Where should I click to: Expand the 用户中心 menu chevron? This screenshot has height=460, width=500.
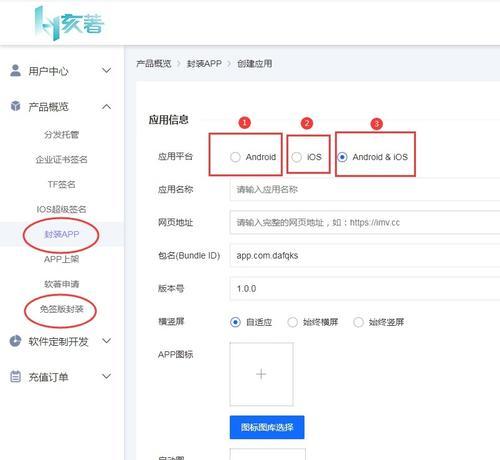click(x=106, y=71)
